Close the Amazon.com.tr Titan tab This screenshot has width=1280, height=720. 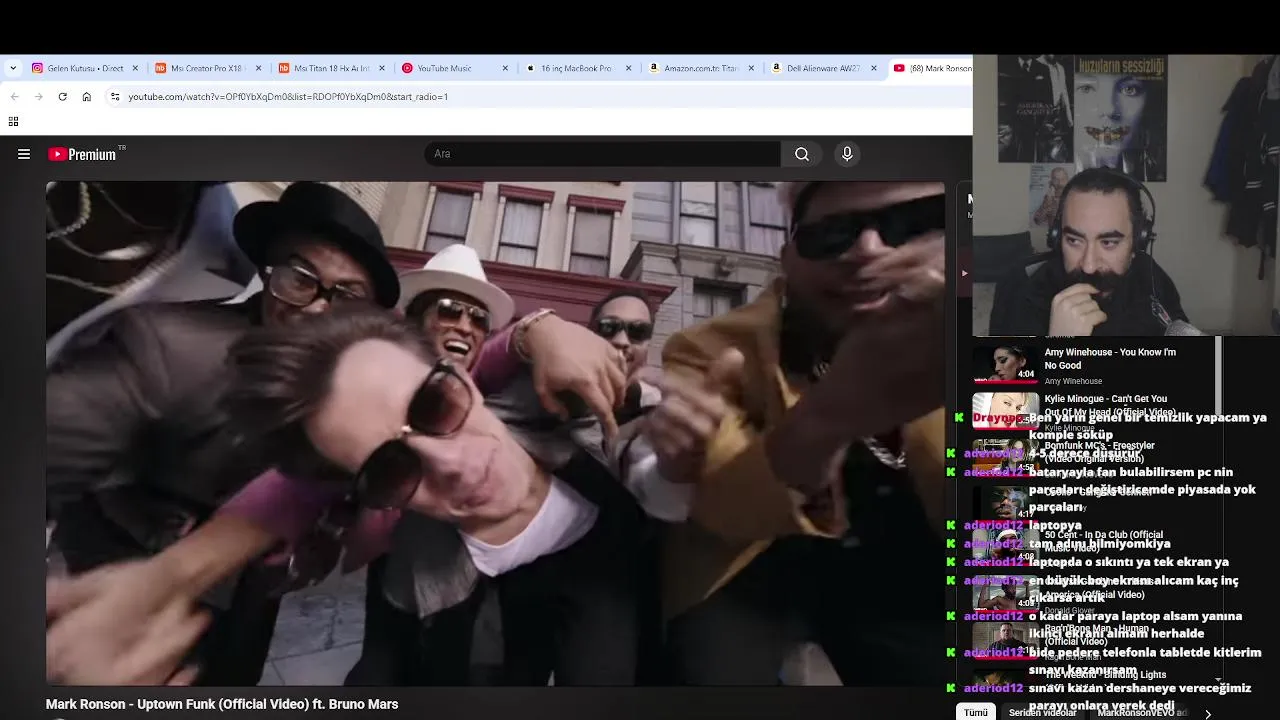point(752,68)
